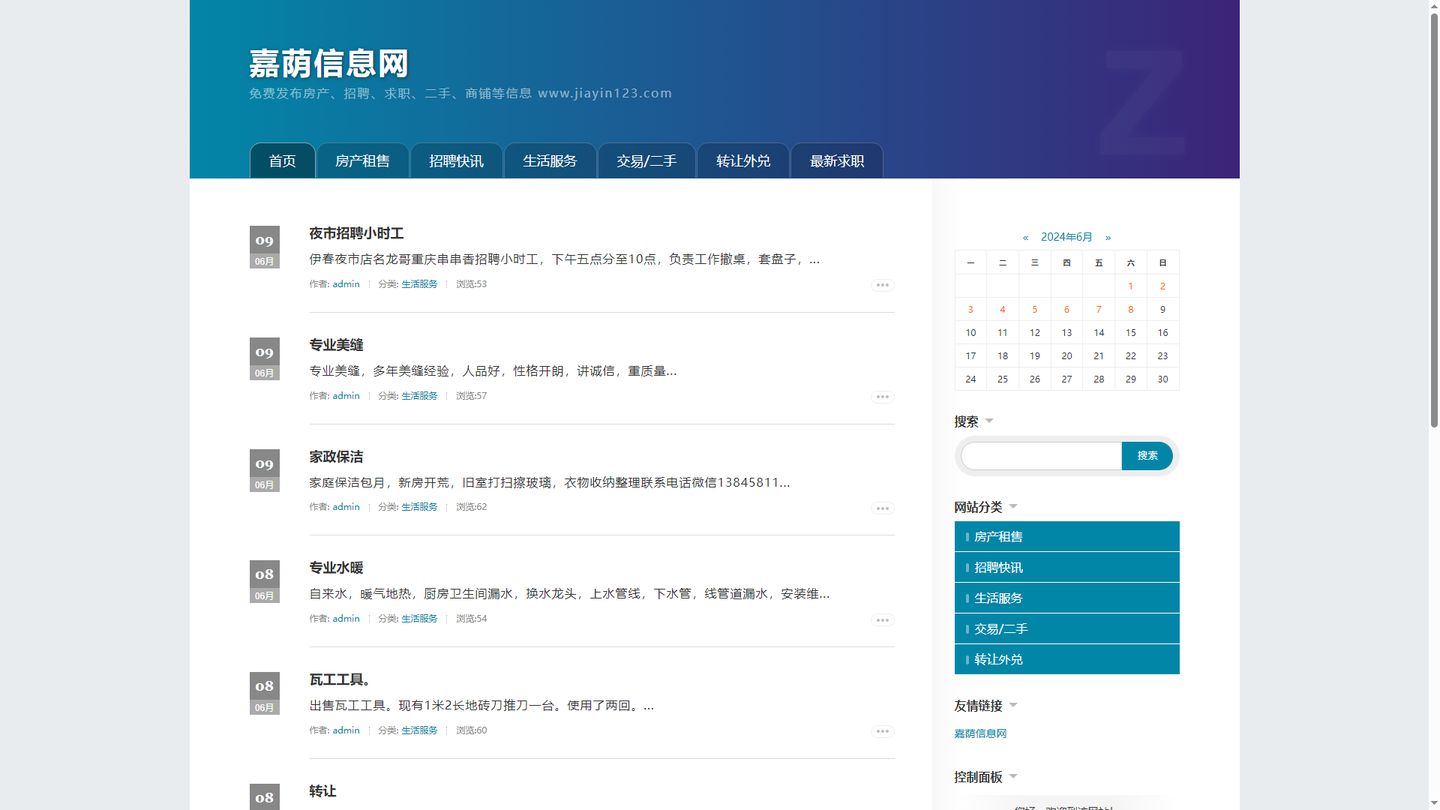Collapse the 友情链接 sidebar section arrow
The width and height of the screenshot is (1440, 810).
tap(1013, 705)
